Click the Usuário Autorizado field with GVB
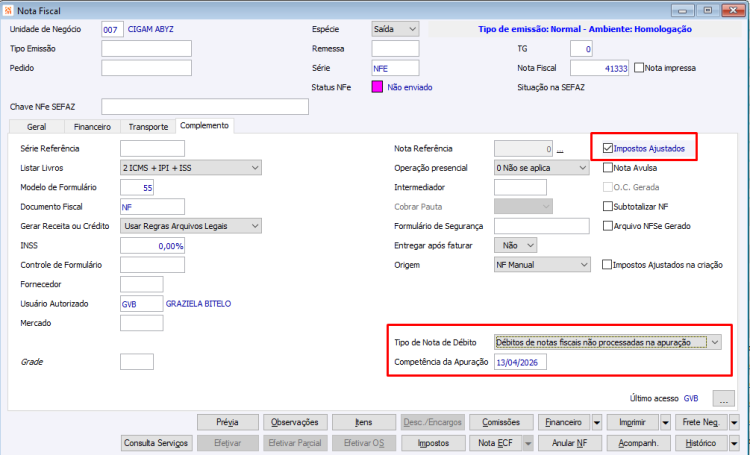Screen dimensions: 750x455 pyautogui.click(x=142, y=304)
